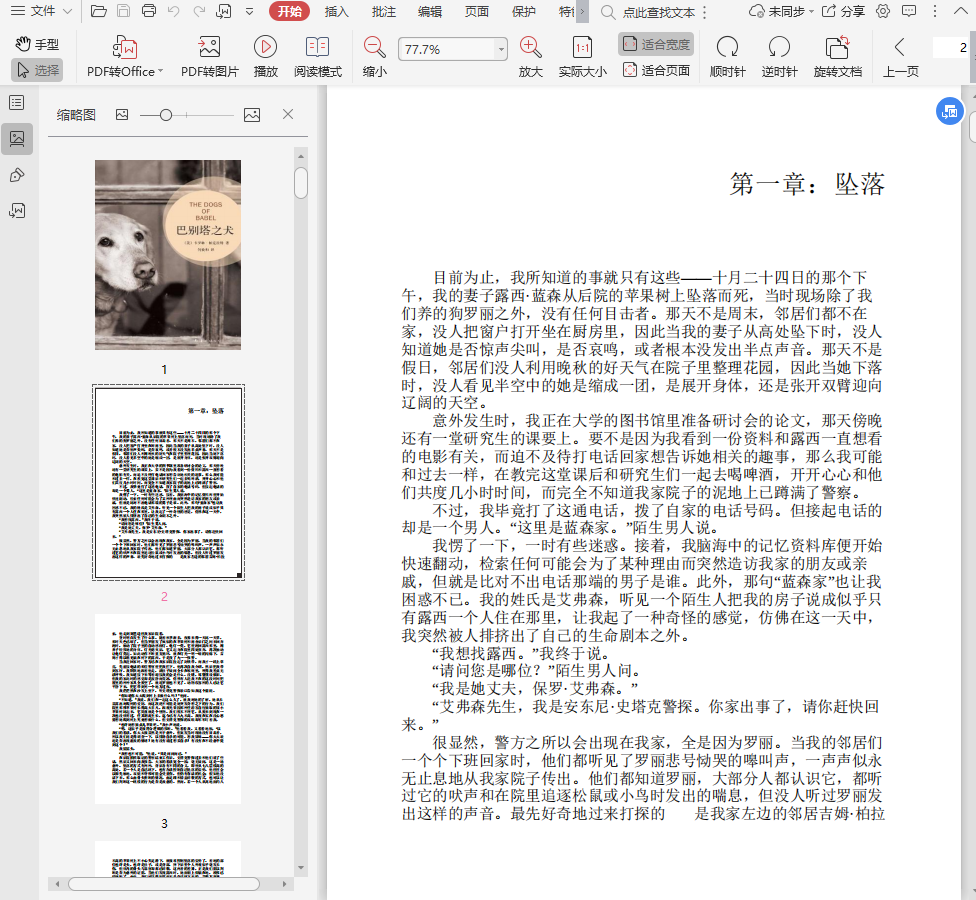Open the bookmarks outline sidebar icon

point(17,103)
